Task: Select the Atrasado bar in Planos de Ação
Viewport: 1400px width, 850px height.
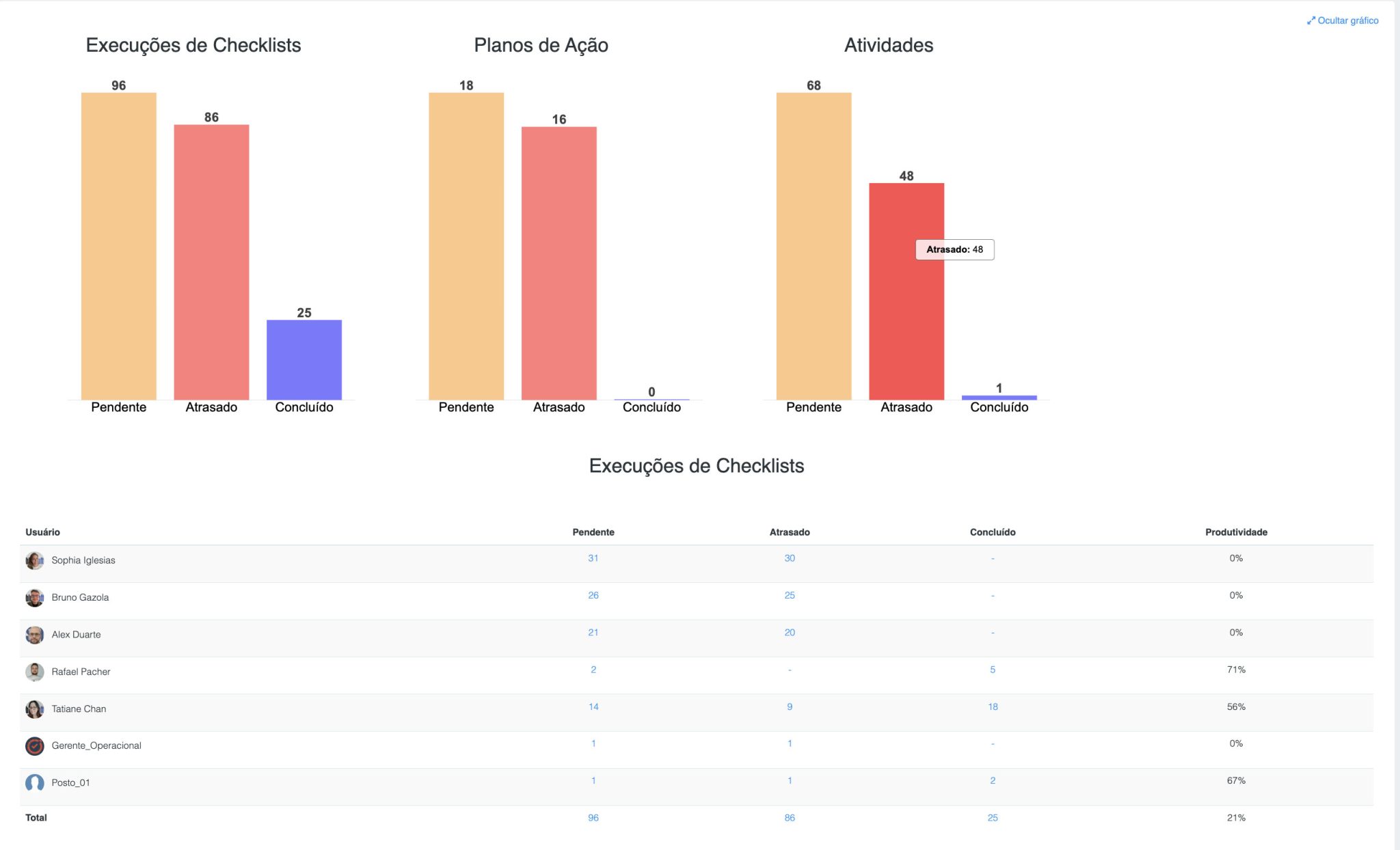Action: coord(559,260)
